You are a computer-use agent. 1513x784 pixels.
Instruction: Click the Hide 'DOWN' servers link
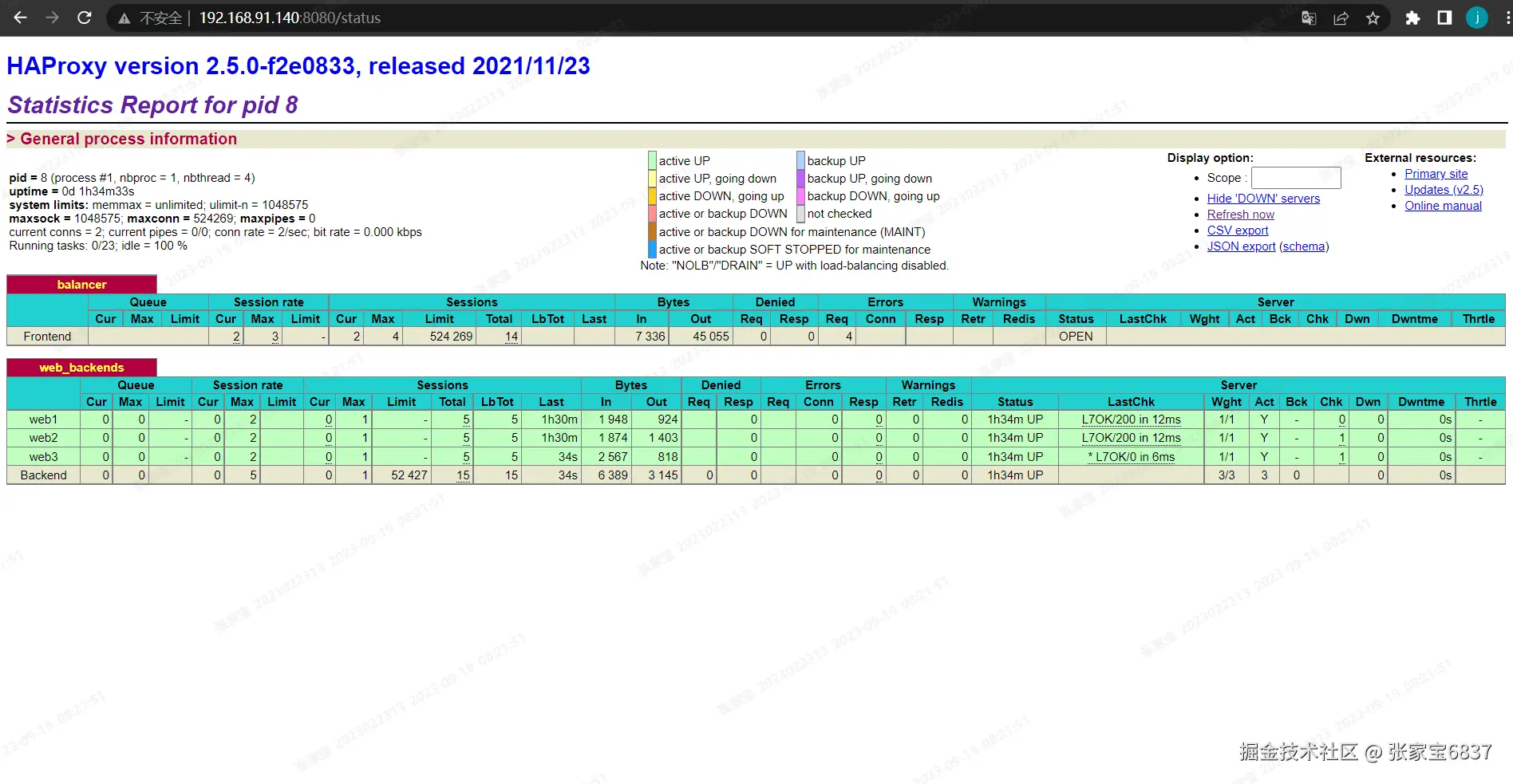tap(1263, 199)
